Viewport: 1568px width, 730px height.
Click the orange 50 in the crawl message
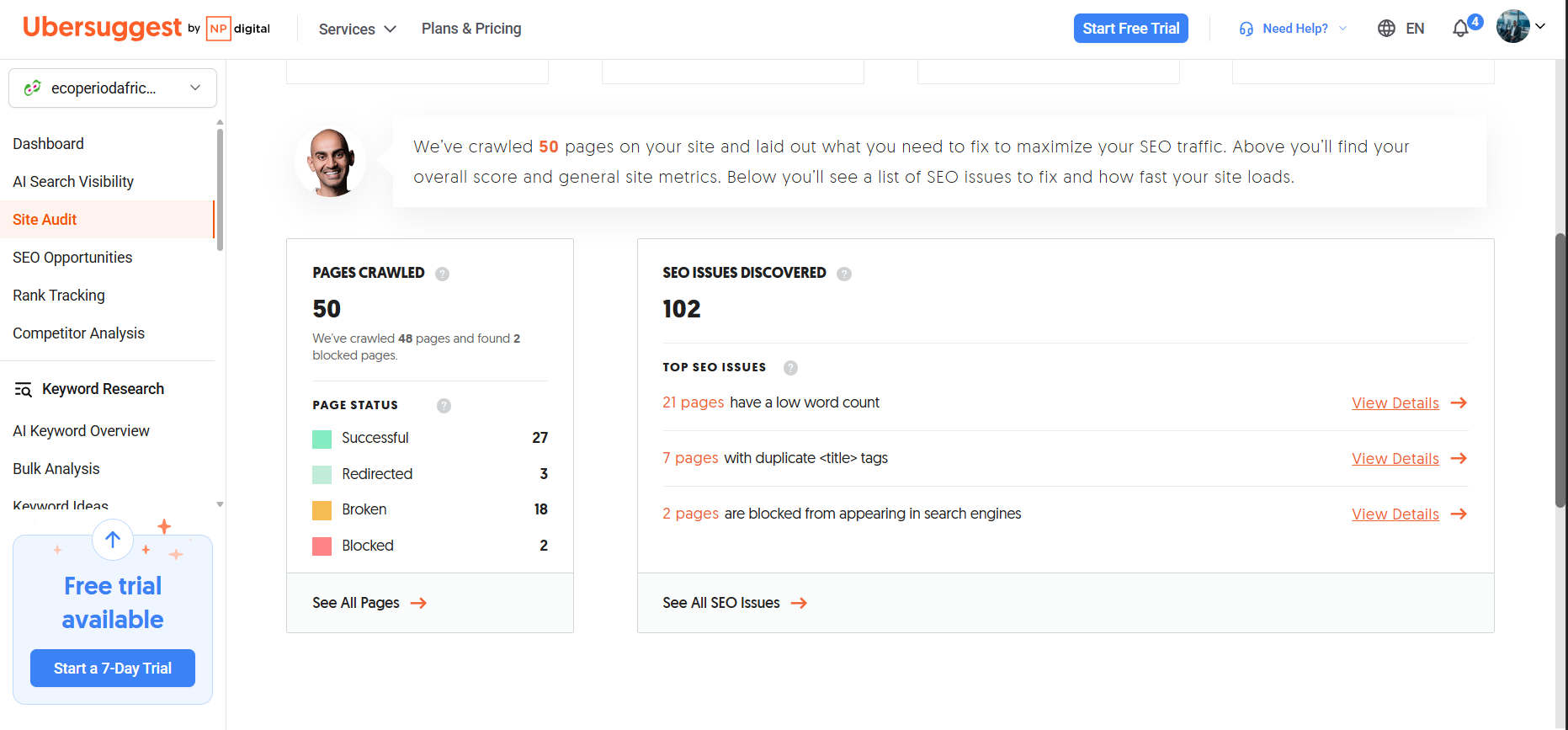point(549,147)
